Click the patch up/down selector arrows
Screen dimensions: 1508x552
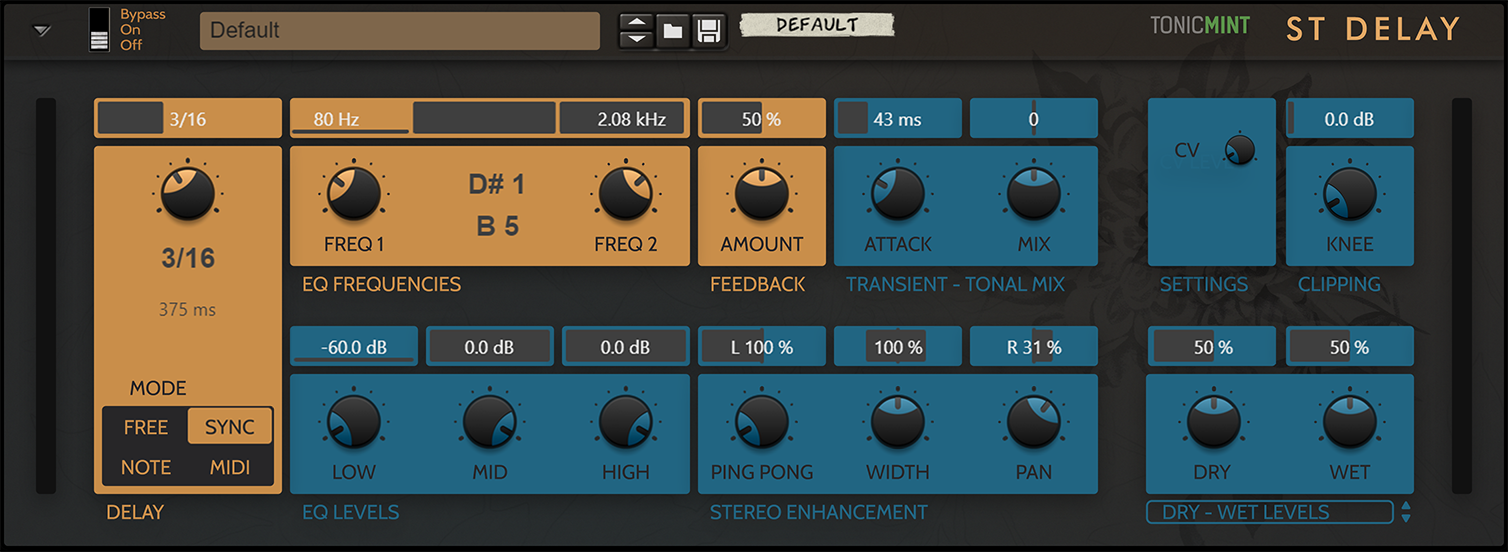pos(636,31)
